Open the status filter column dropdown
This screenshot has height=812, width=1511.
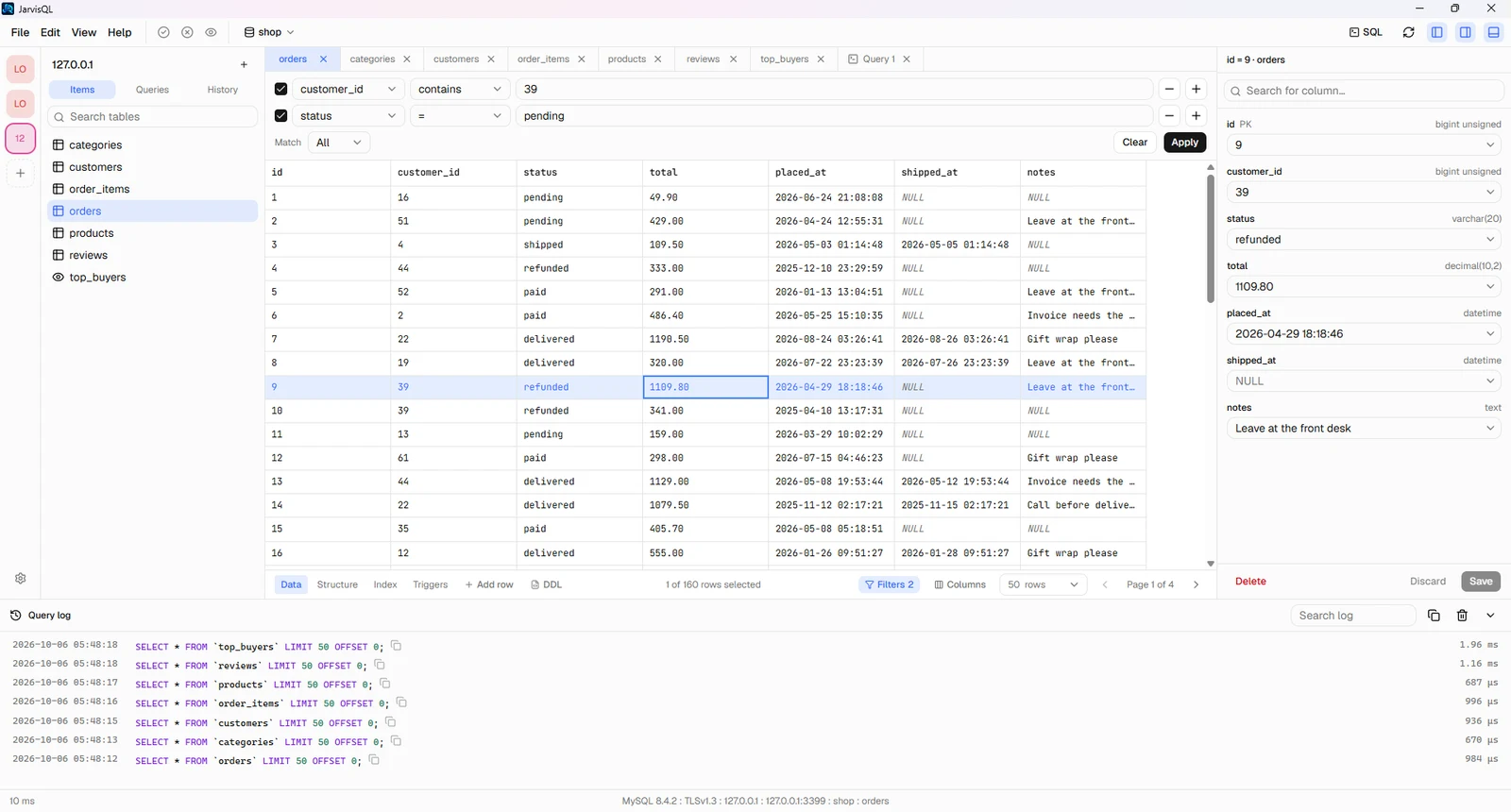point(348,115)
